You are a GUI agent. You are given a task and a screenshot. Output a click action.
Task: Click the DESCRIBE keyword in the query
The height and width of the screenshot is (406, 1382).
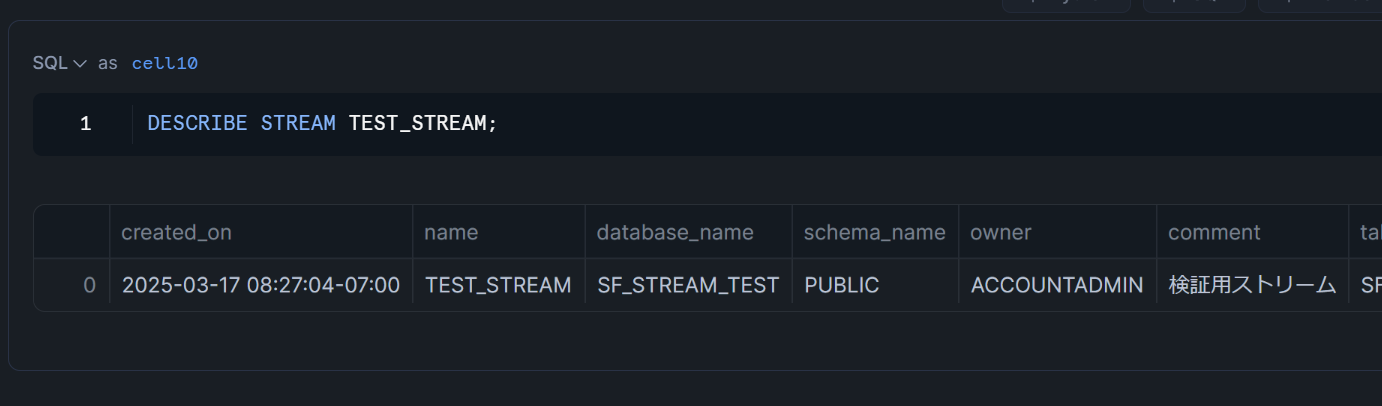197,124
